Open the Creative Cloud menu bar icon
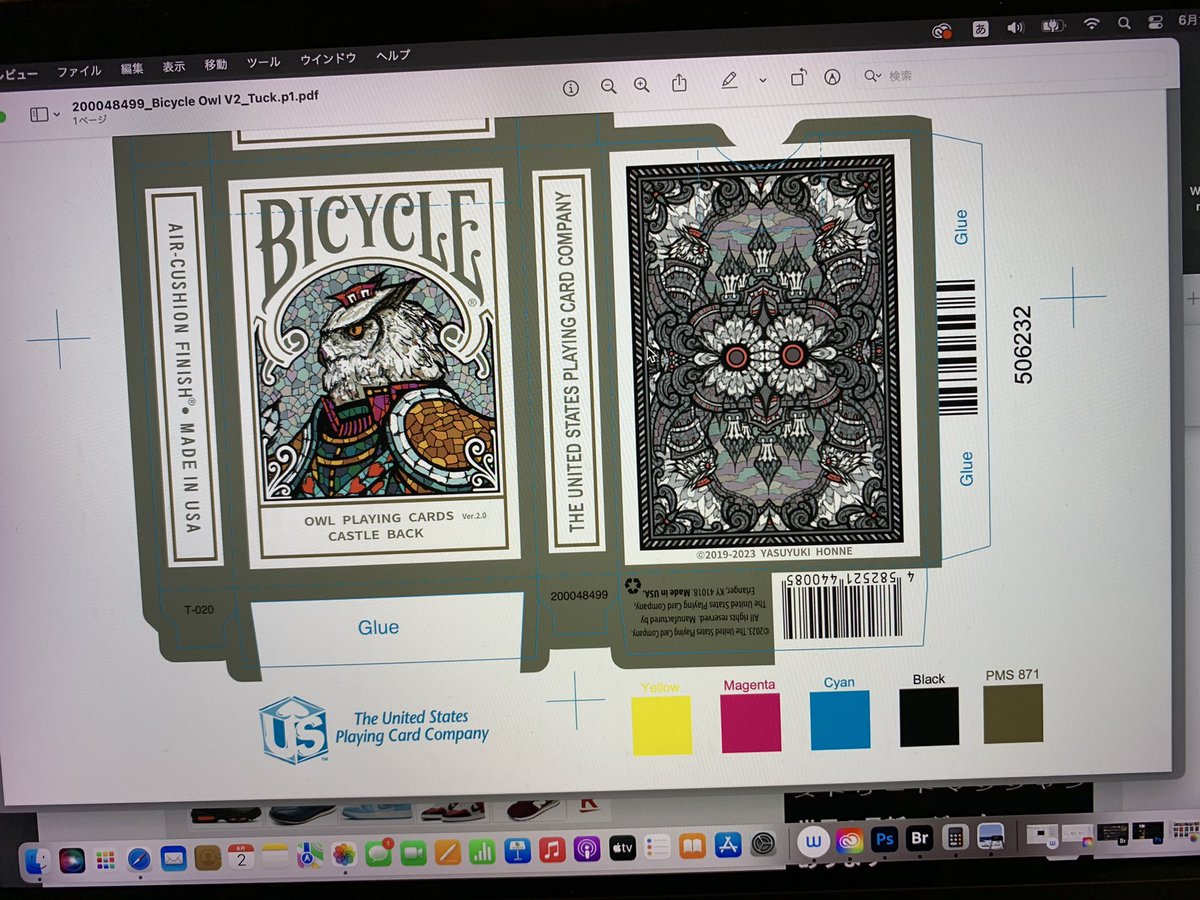Image resolution: width=1200 pixels, height=900 pixels. 941,31
